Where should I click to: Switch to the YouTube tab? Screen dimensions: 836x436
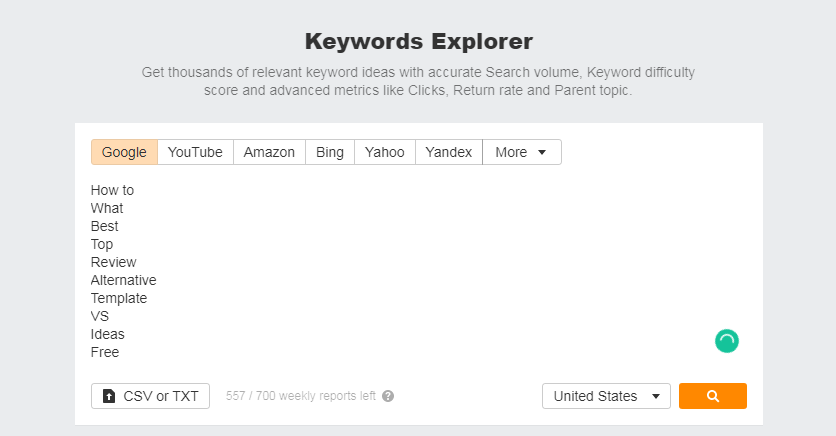point(195,152)
